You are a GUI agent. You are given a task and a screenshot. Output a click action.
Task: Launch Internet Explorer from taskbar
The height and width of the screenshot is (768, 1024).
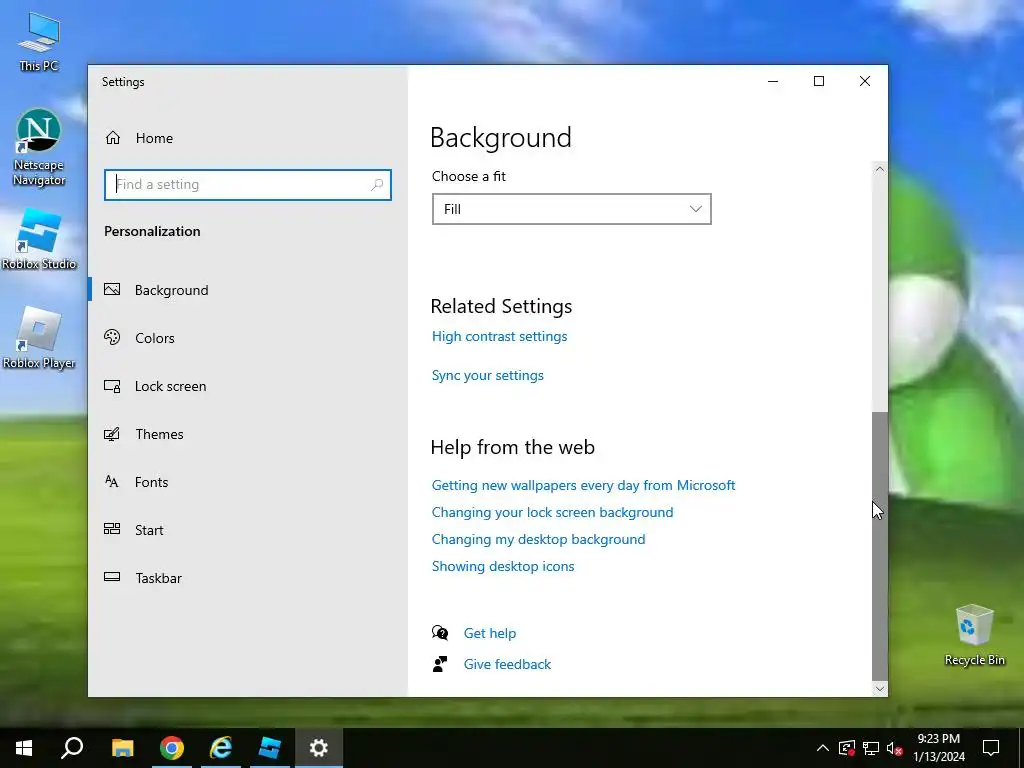pyautogui.click(x=221, y=748)
